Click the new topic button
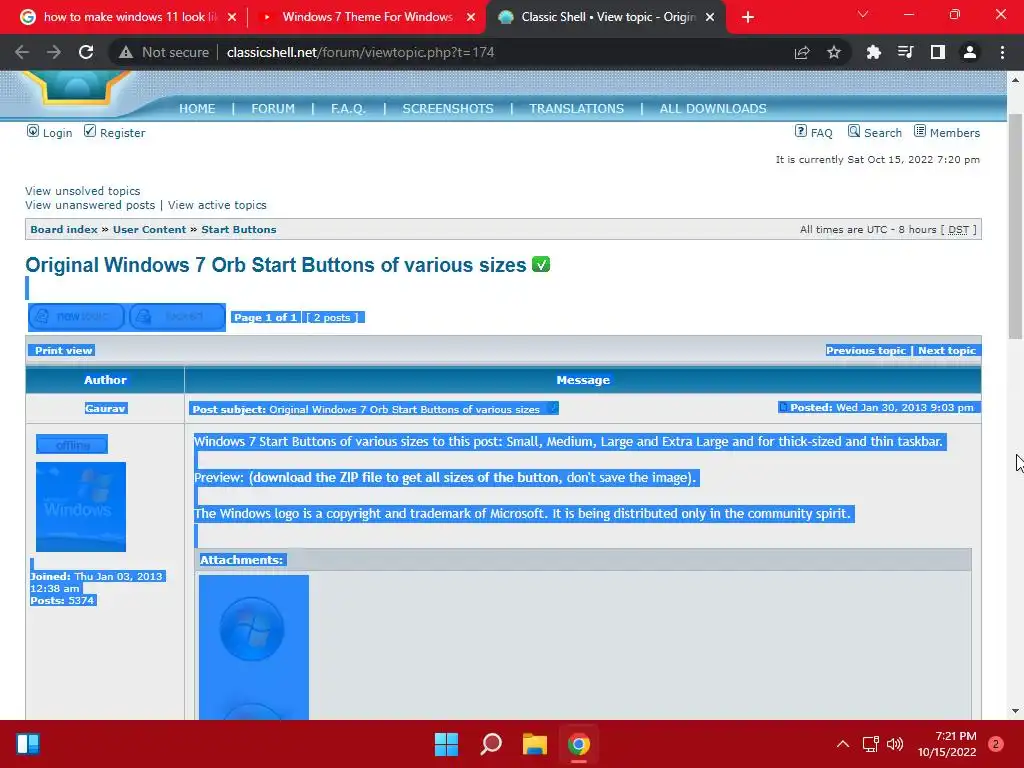The height and width of the screenshot is (768, 1024). (76, 317)
